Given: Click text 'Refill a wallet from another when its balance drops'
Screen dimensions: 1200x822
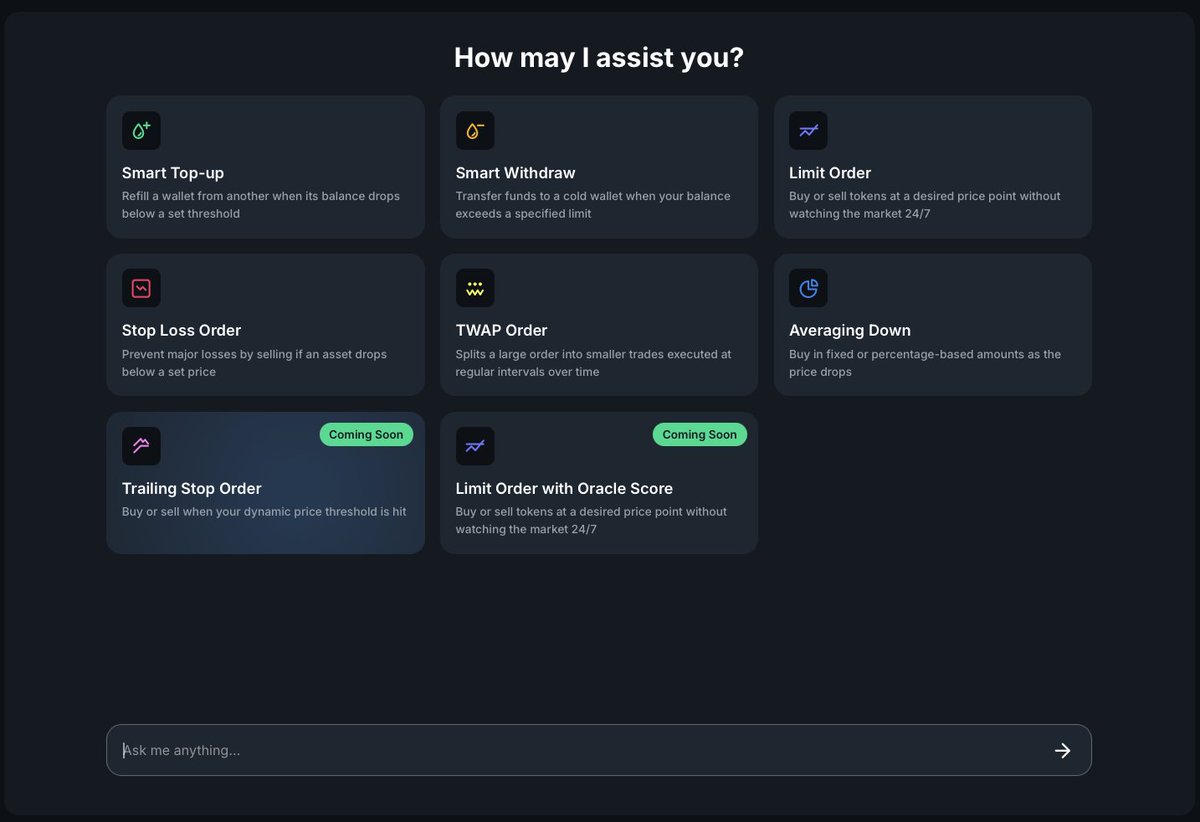Looking at the screenshot, I should 261,196.
